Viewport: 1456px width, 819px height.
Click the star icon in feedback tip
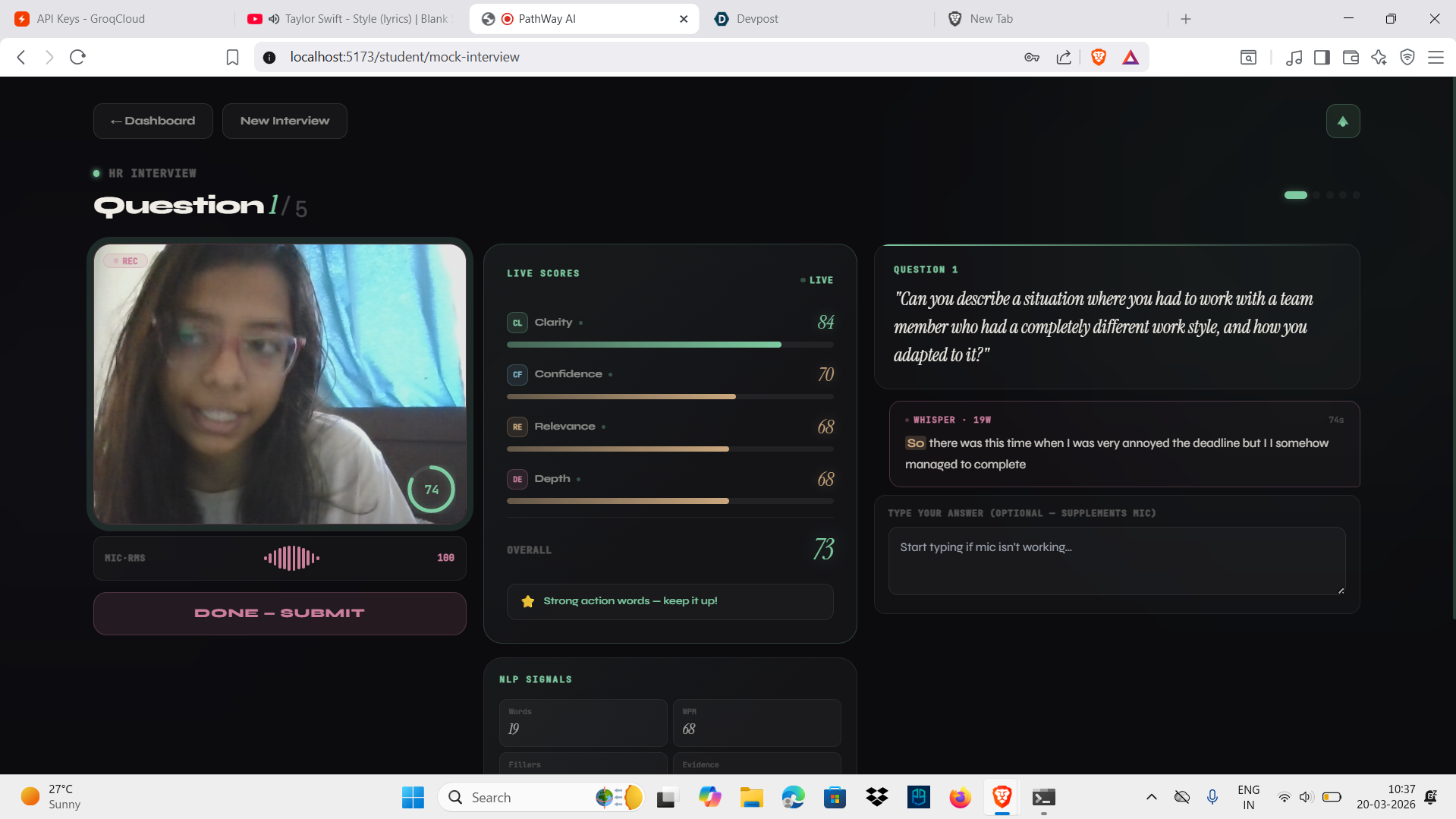527,601
